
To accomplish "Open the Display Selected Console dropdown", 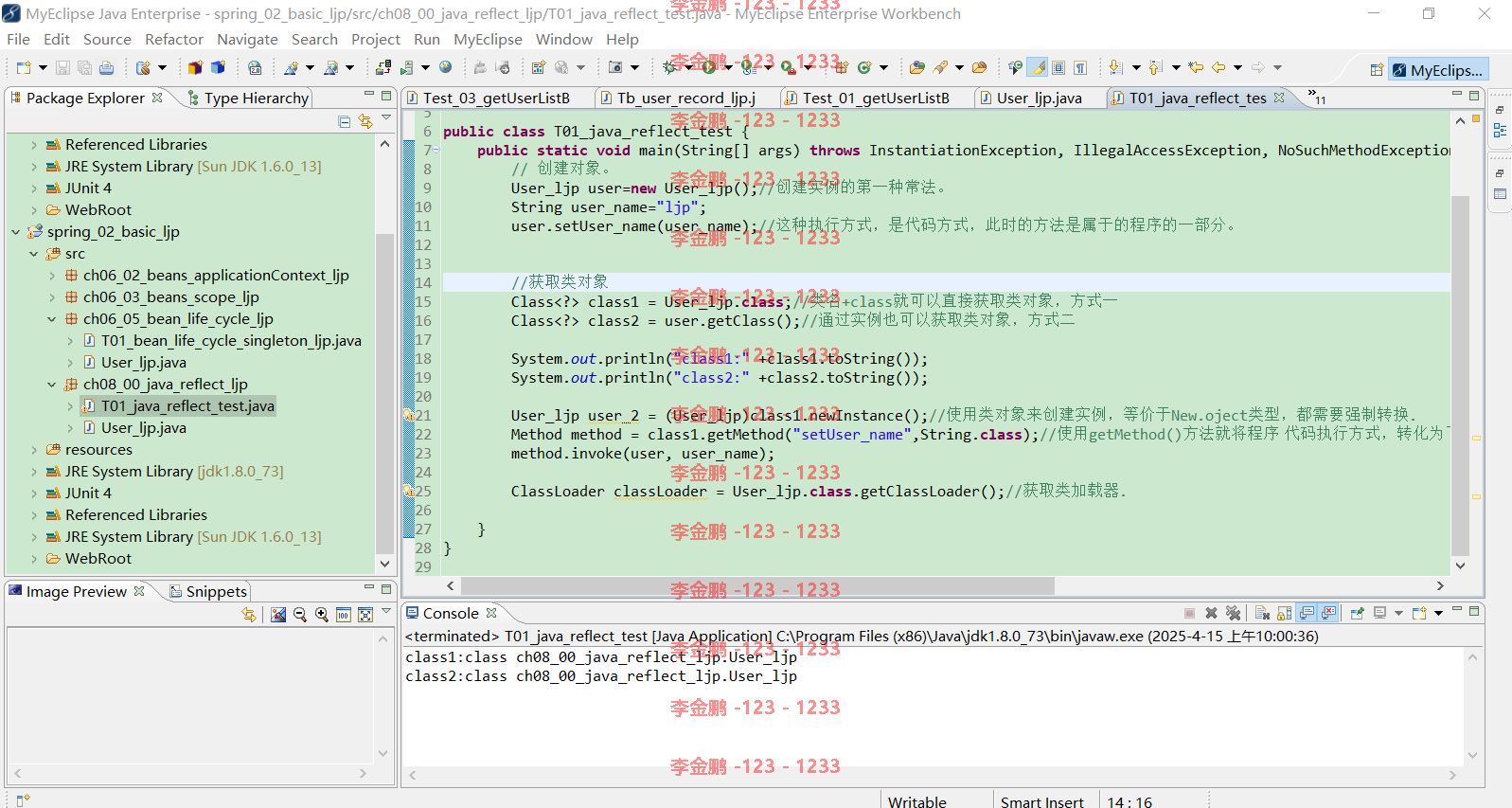I will click(1398, 613).
